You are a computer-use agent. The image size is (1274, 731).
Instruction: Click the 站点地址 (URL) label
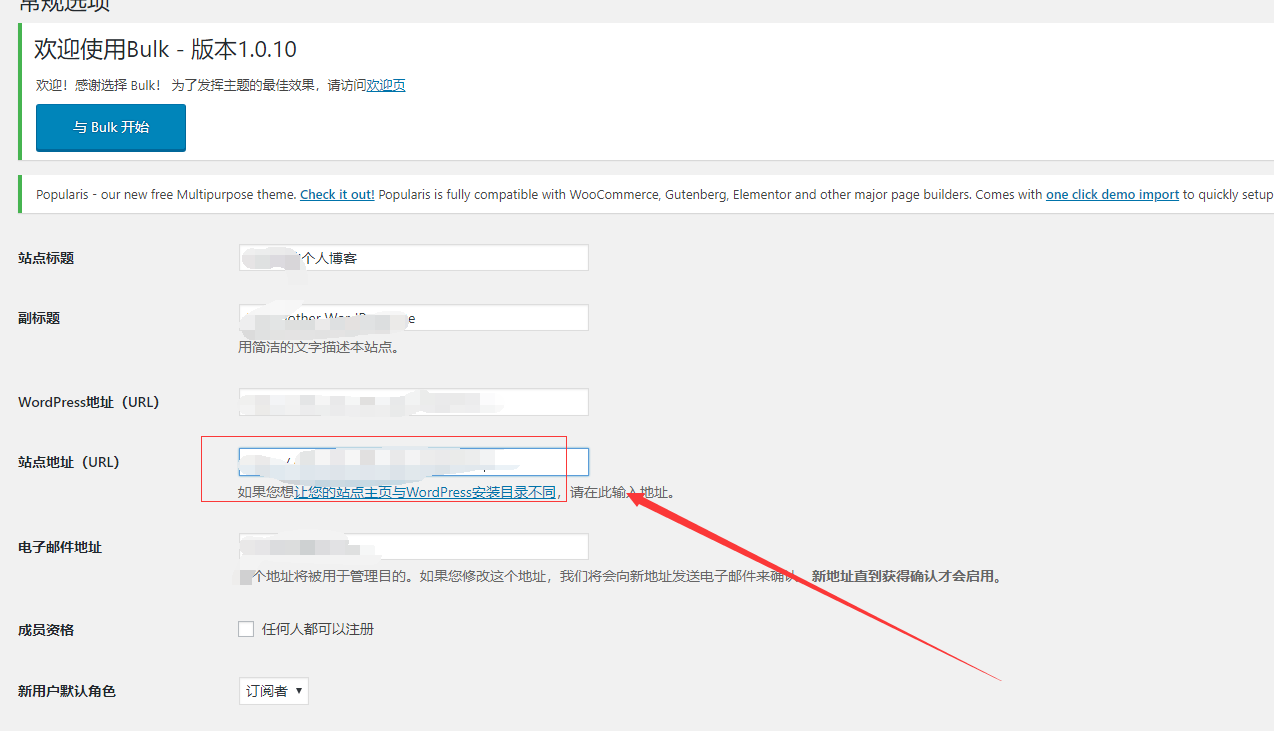[69, 462]
